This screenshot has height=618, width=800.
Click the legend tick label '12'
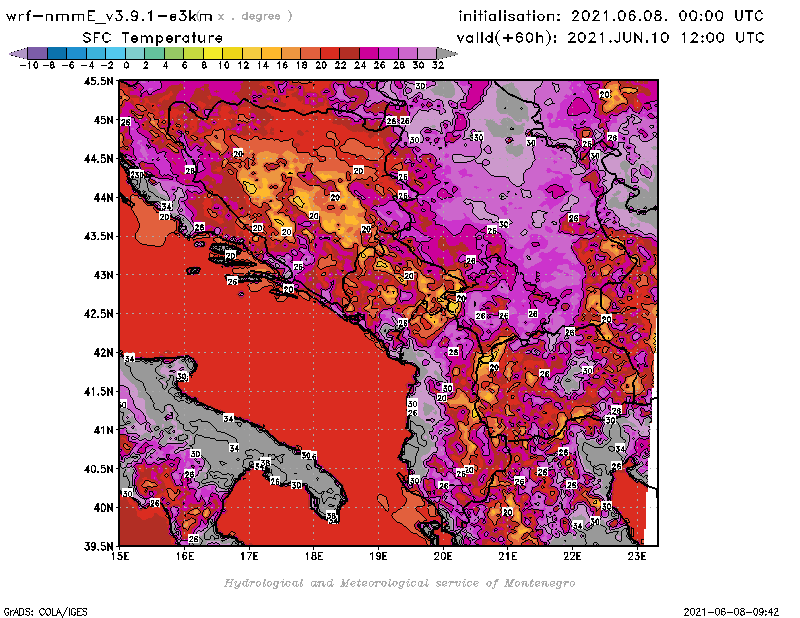pos(243,65)
